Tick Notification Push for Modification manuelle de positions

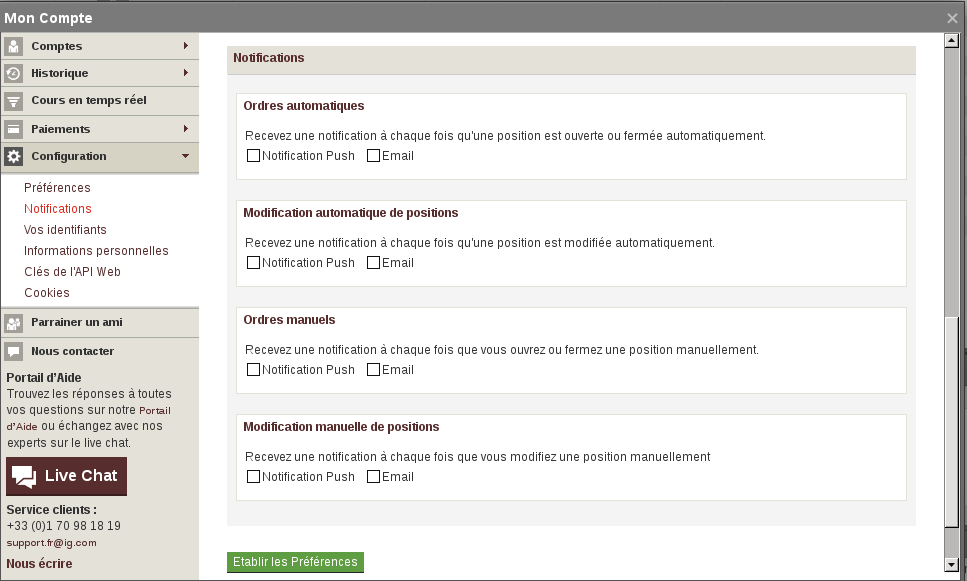coord(253,476)
